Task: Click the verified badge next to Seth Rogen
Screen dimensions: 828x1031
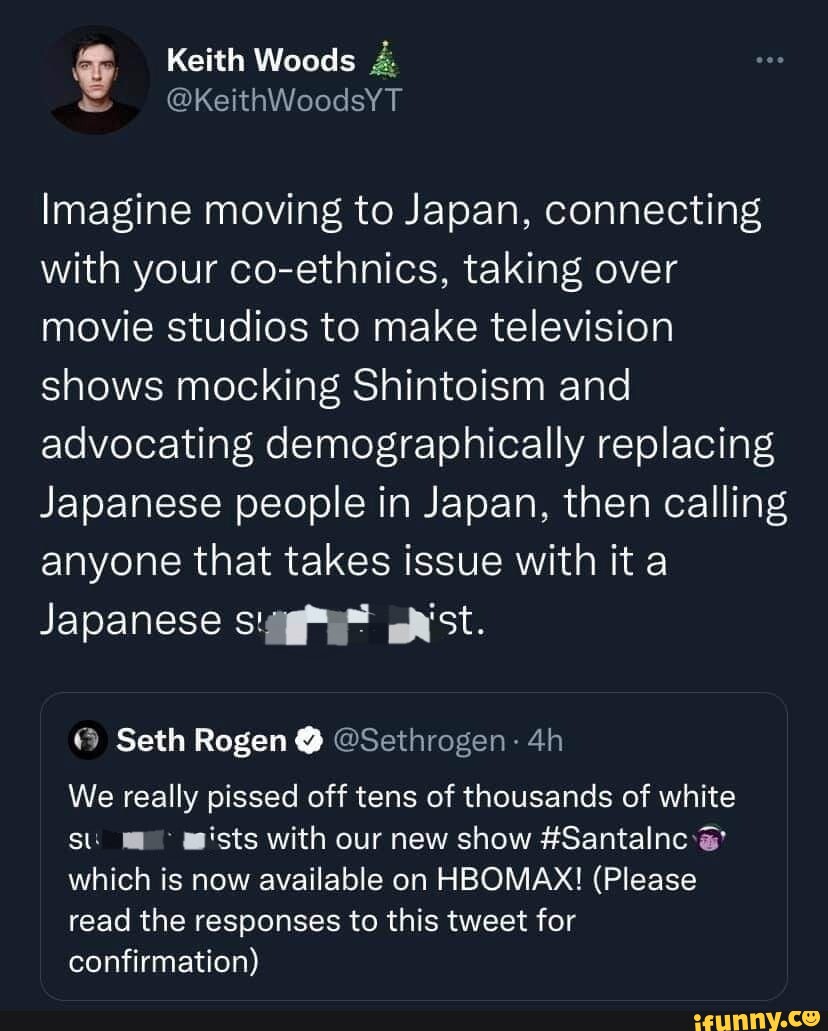Action: pos(309,740)
